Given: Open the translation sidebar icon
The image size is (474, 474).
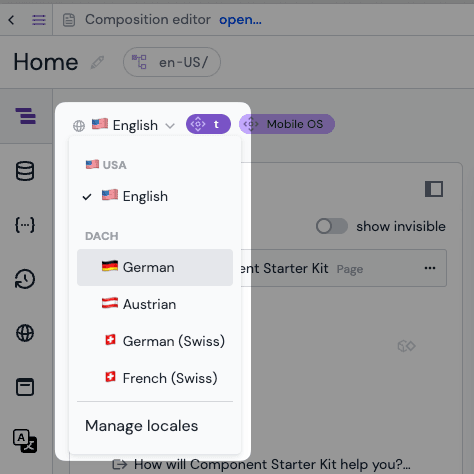Looking at the screenshot, I should tap(25, 441).
